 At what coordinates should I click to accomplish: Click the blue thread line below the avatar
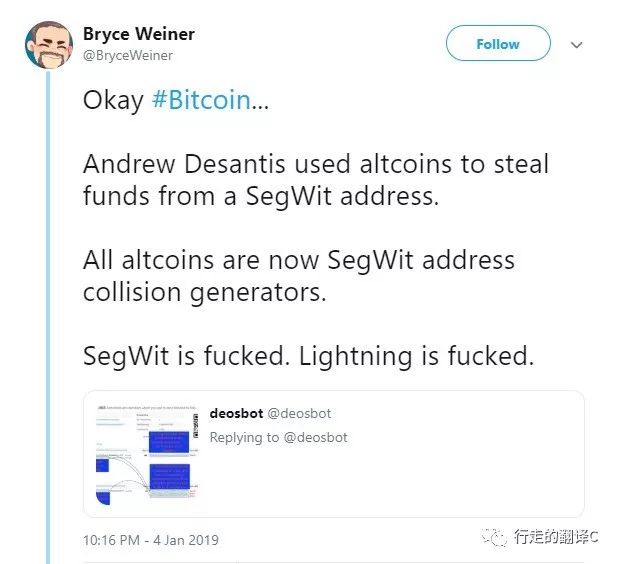48,317
